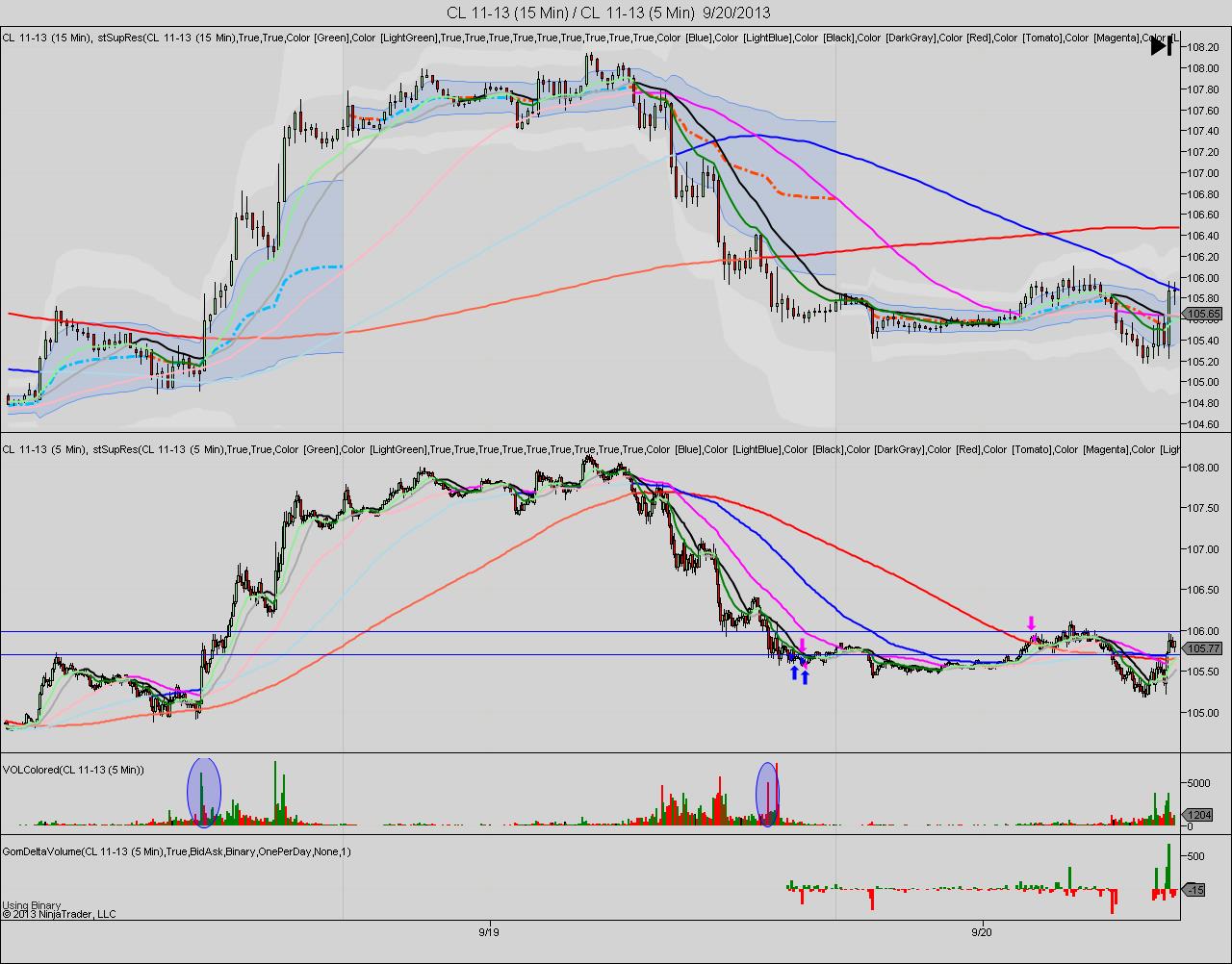Select the left blue up arrow
The height and width of the screenshot is (964, 1232).
794,673
